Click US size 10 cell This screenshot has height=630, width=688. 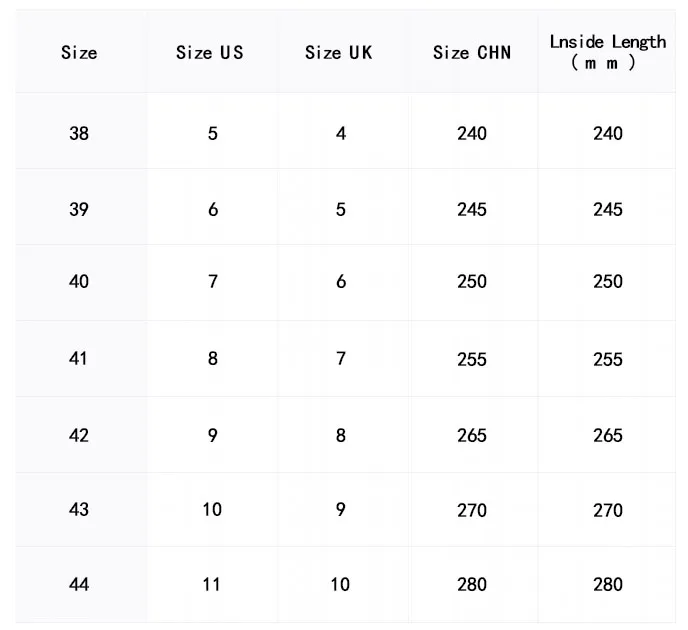[212, 509]
